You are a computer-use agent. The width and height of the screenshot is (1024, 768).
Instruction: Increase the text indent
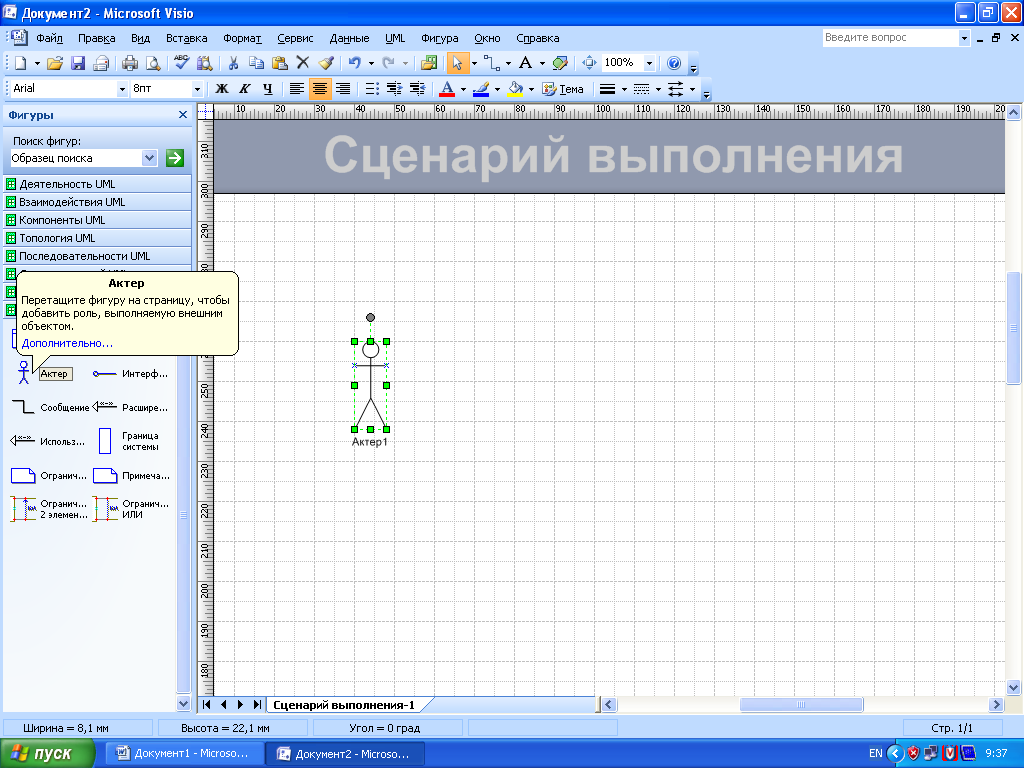click(417, 89)
